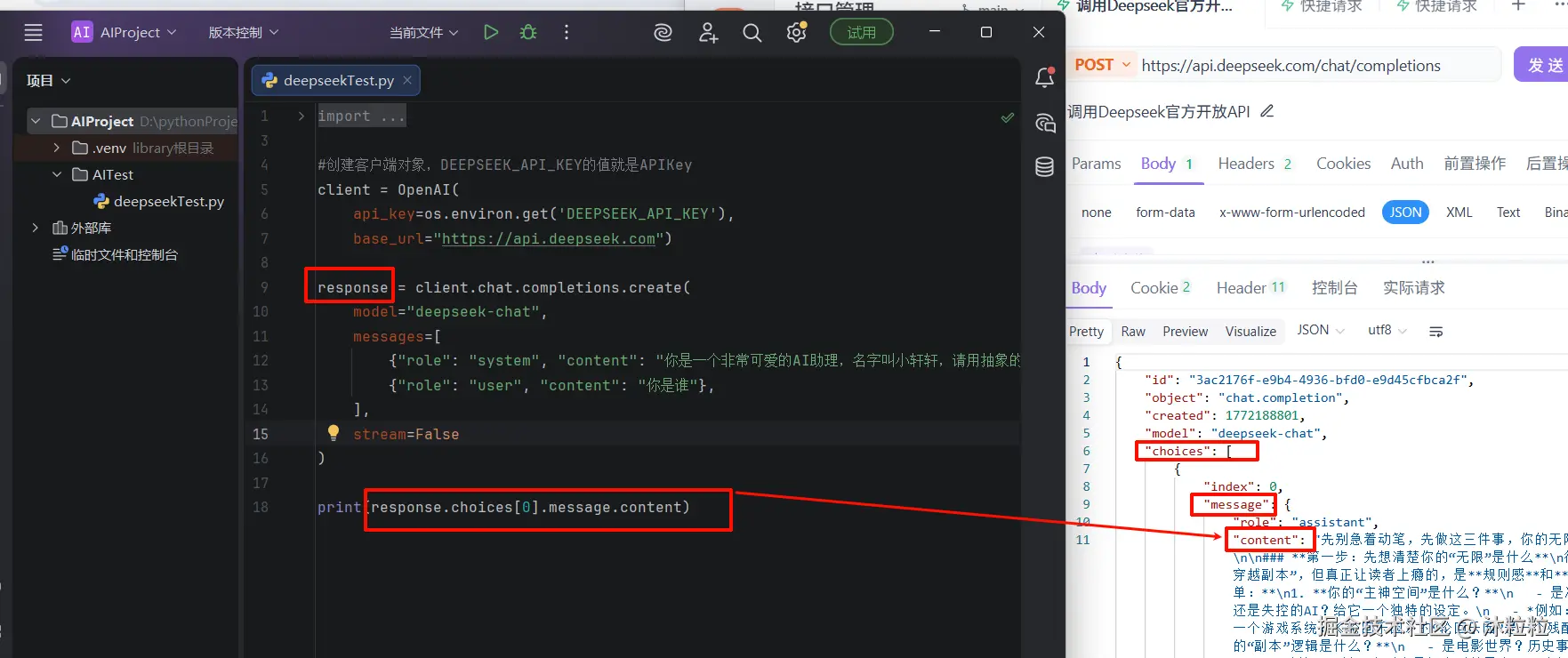Open IDE settings gear icon
The width and height of the screenshot is (1568, 658).
click(796, 33)
